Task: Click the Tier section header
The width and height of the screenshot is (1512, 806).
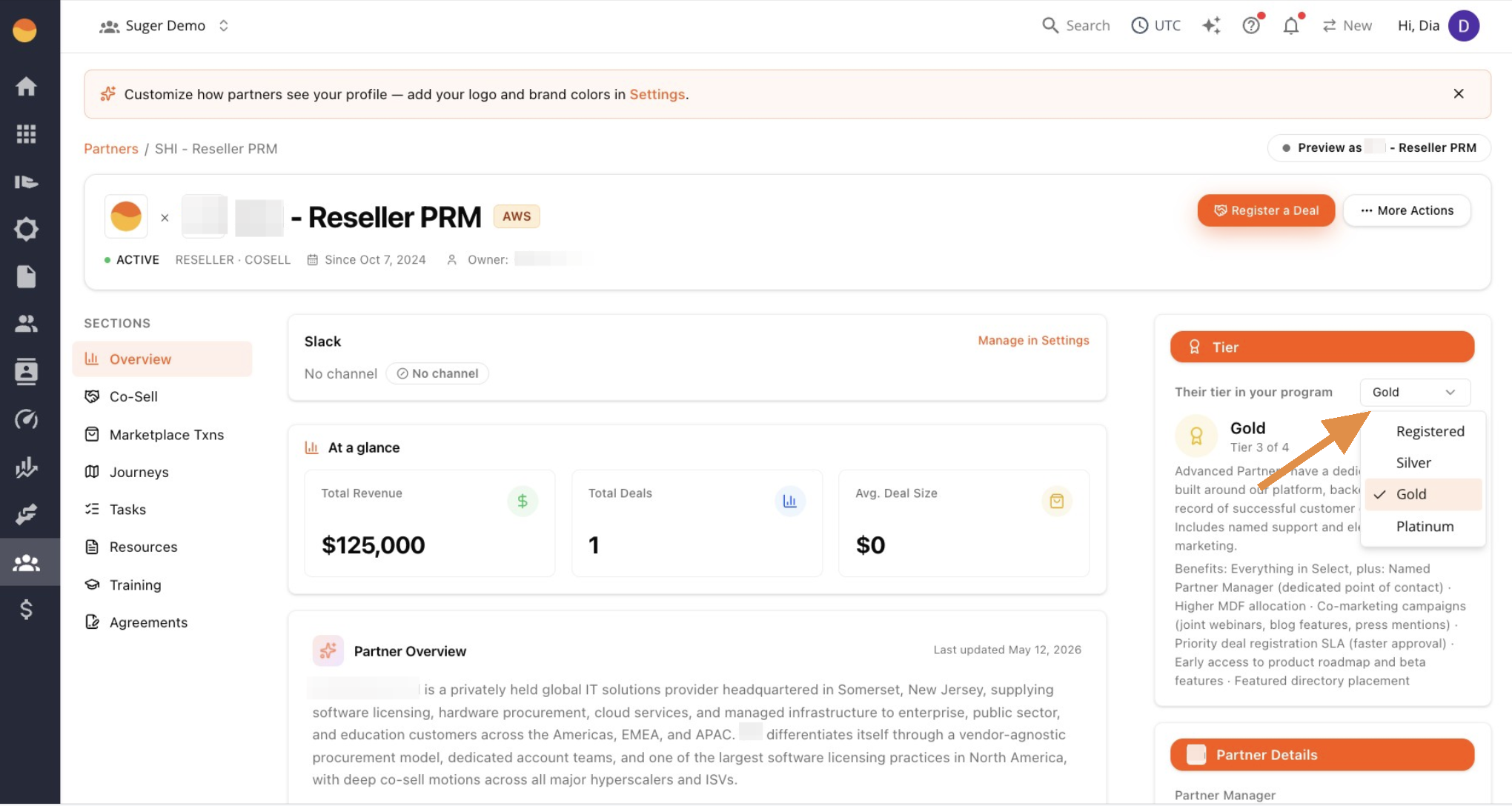Action: click(1322, 347)
